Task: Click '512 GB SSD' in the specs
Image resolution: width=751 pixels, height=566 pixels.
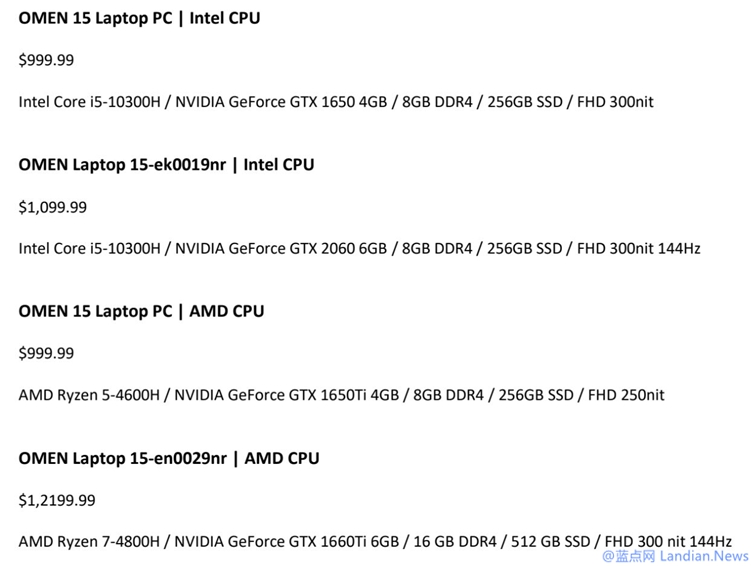Action: pos(552,540)
